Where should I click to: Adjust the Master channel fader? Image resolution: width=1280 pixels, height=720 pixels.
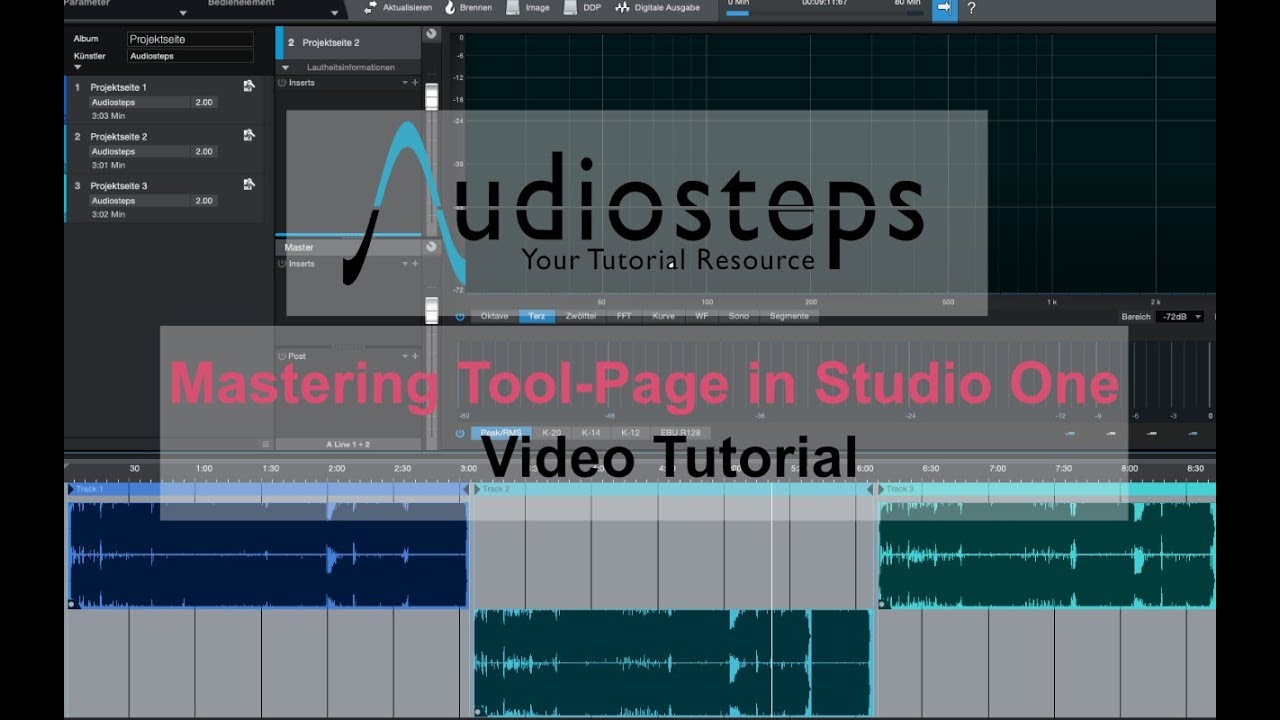click(431, 310)
